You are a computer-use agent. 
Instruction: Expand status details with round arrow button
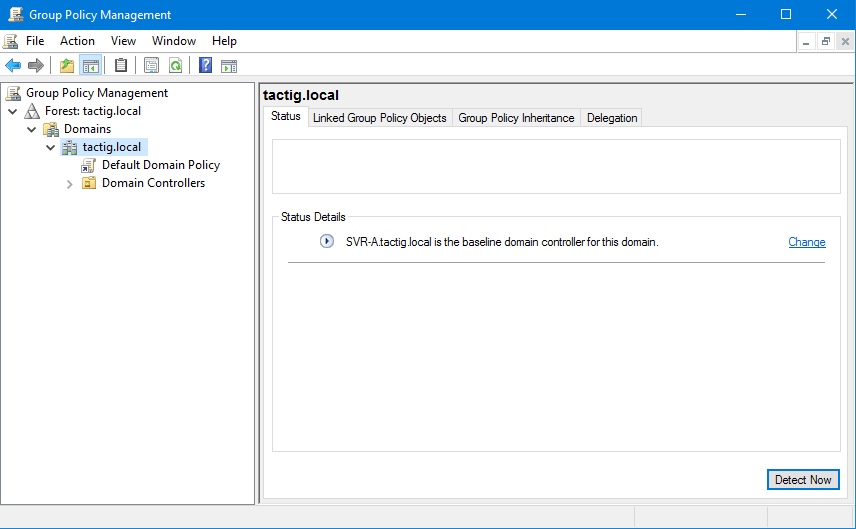[327, 242]
